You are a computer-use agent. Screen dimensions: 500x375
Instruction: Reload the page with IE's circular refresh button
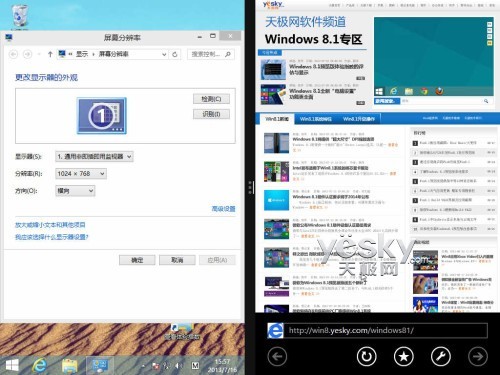[x=367, y=357]
